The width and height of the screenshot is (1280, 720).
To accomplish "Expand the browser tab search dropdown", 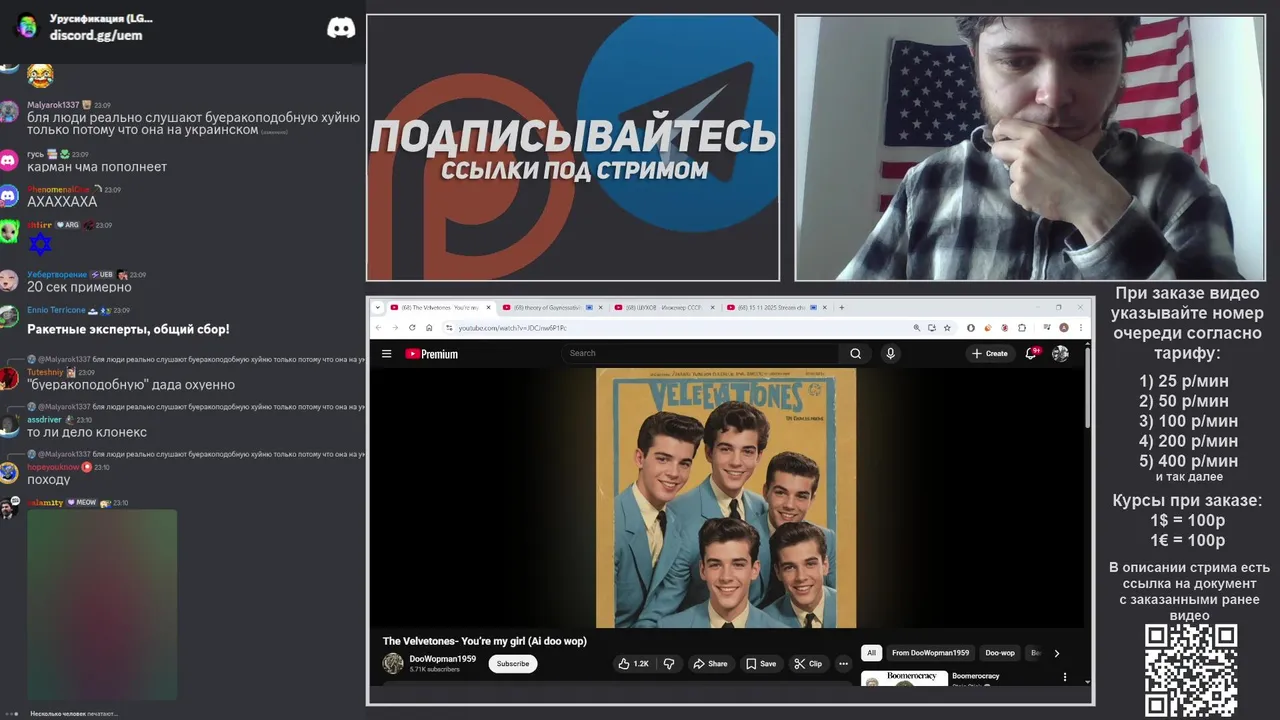I will click(378, 308).
